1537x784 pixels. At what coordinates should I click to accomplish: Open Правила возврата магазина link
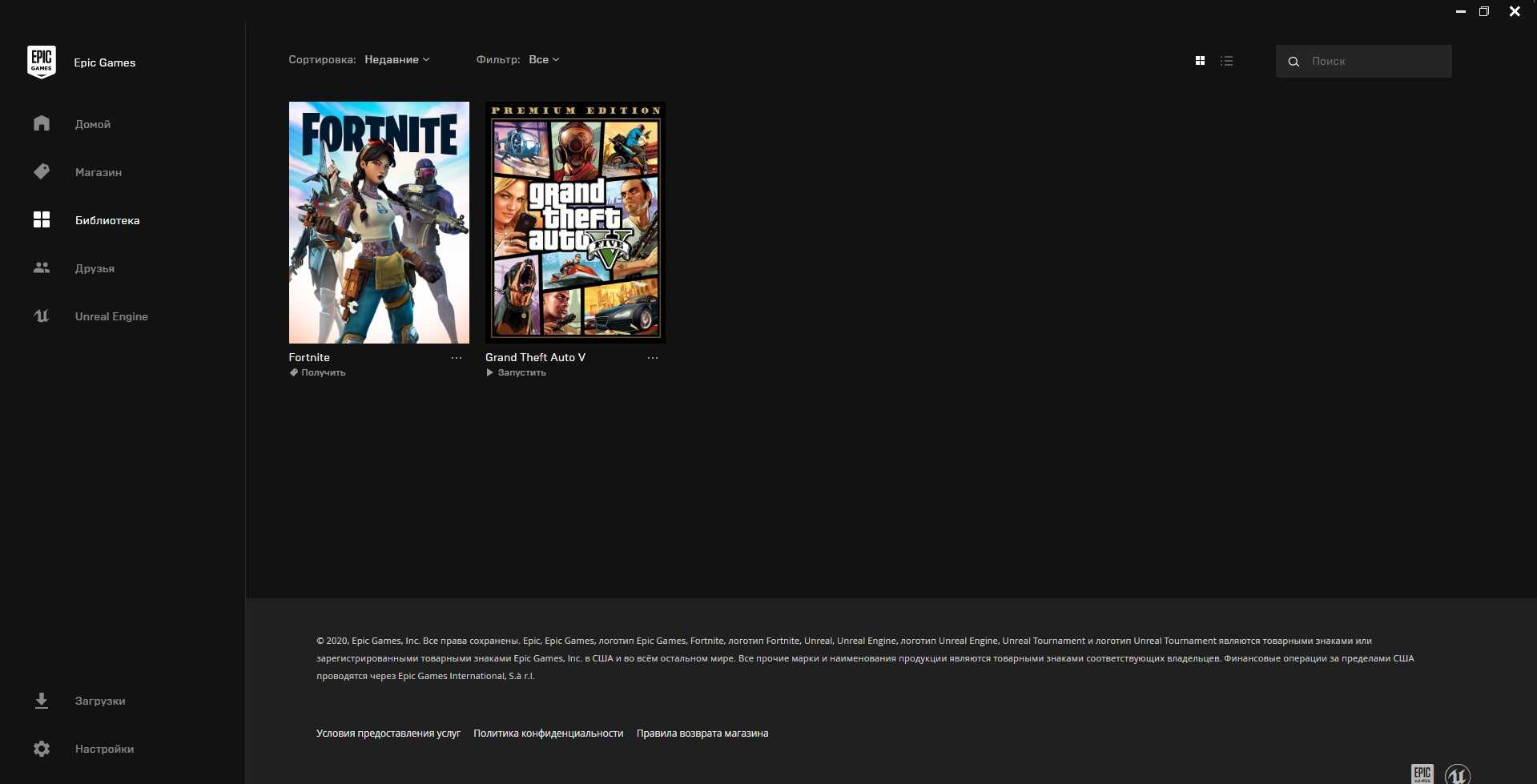pos(702,733)
